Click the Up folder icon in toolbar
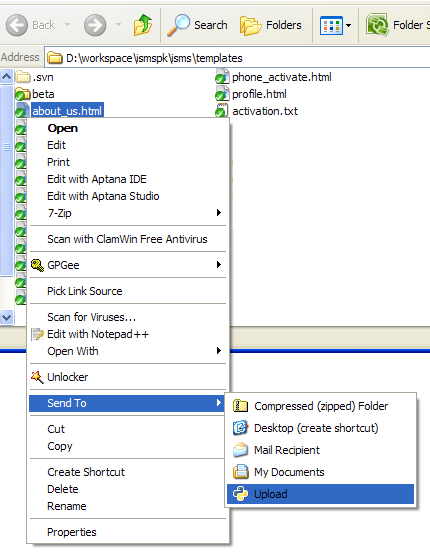 pos(142,25)
